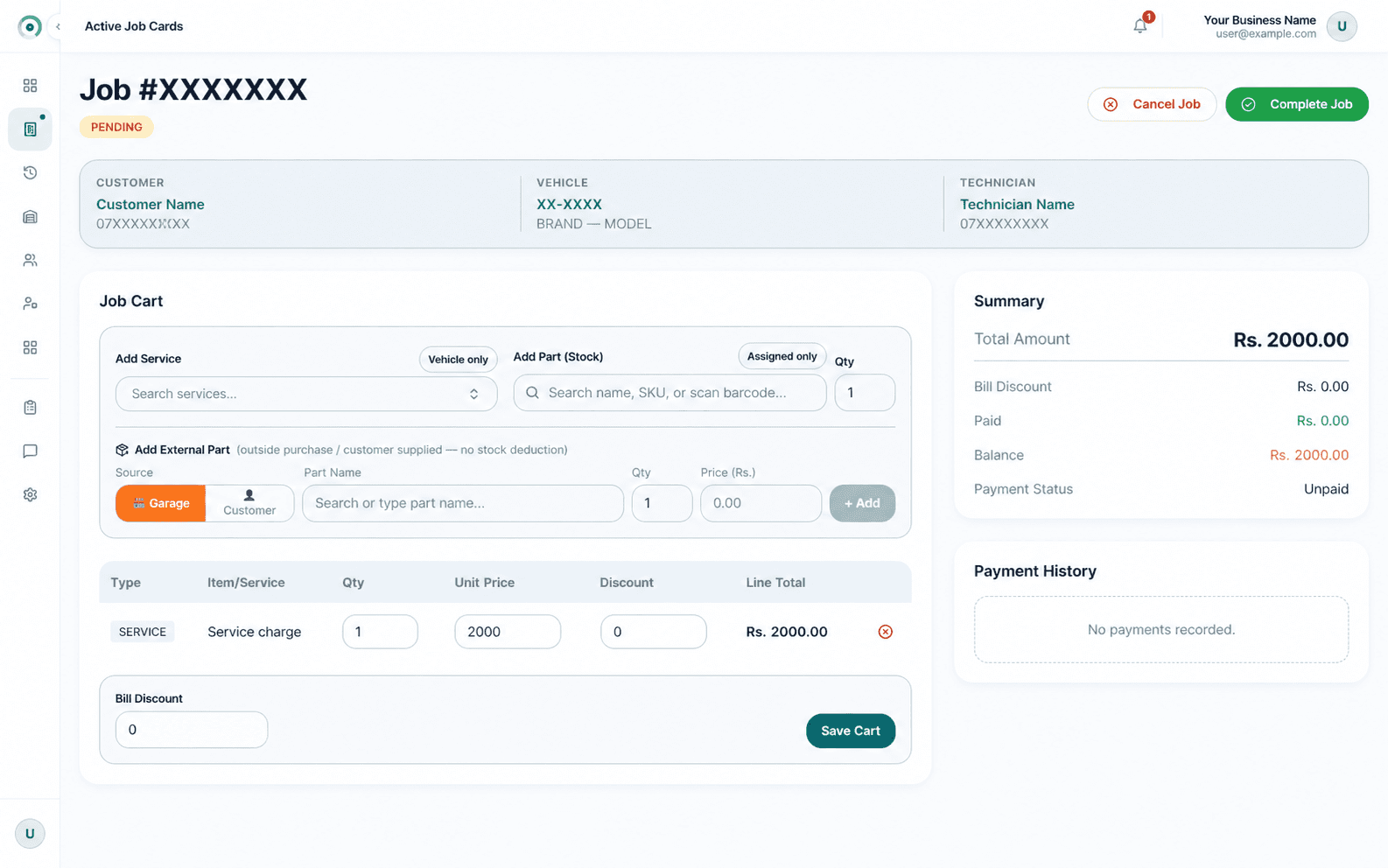Open the active Job Cards sidebar icon
The image size is (1388, 868).
[30, 129]
